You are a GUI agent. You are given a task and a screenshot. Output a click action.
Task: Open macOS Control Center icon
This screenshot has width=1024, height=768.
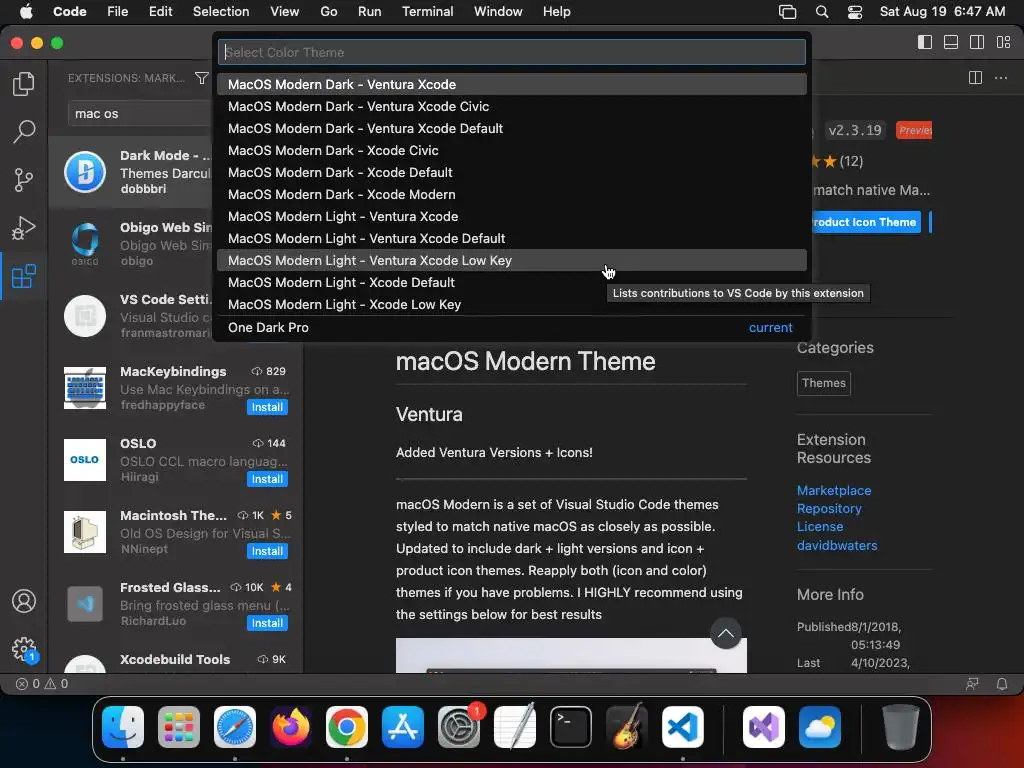(855, 12)
